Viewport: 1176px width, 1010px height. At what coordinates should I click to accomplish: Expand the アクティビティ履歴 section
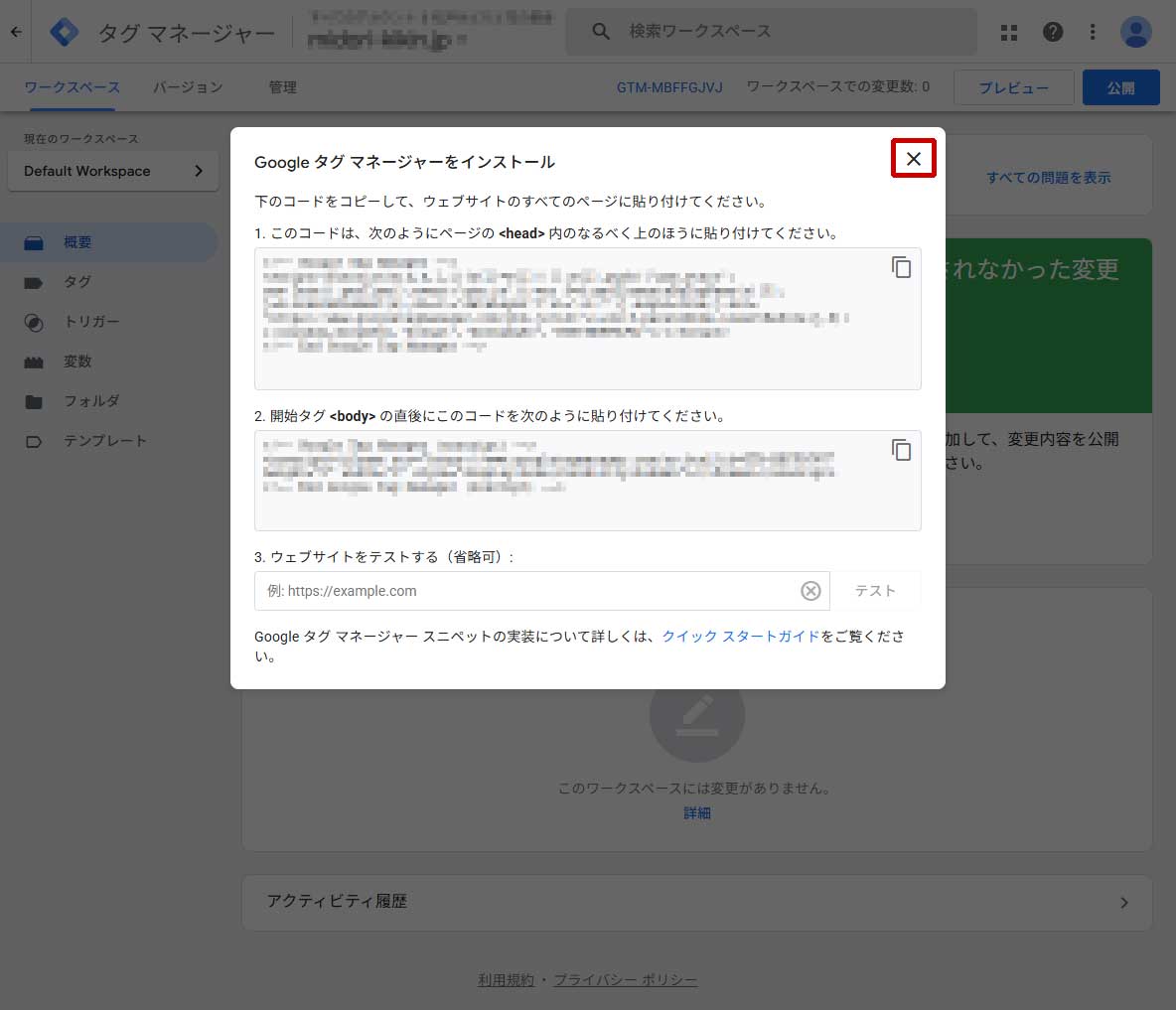(696, 902)
